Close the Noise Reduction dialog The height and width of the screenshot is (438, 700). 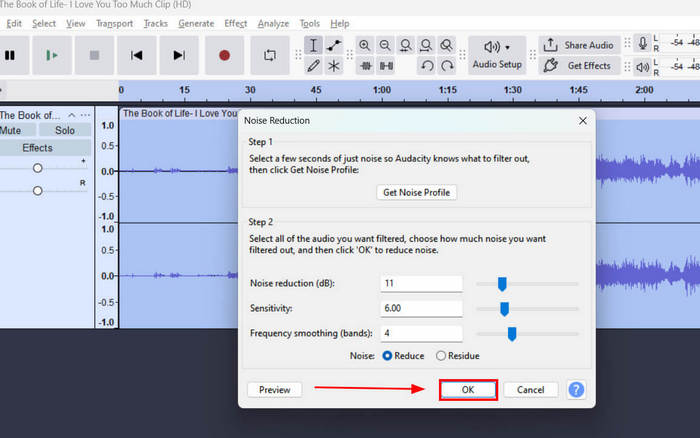(x=583, y=121)
